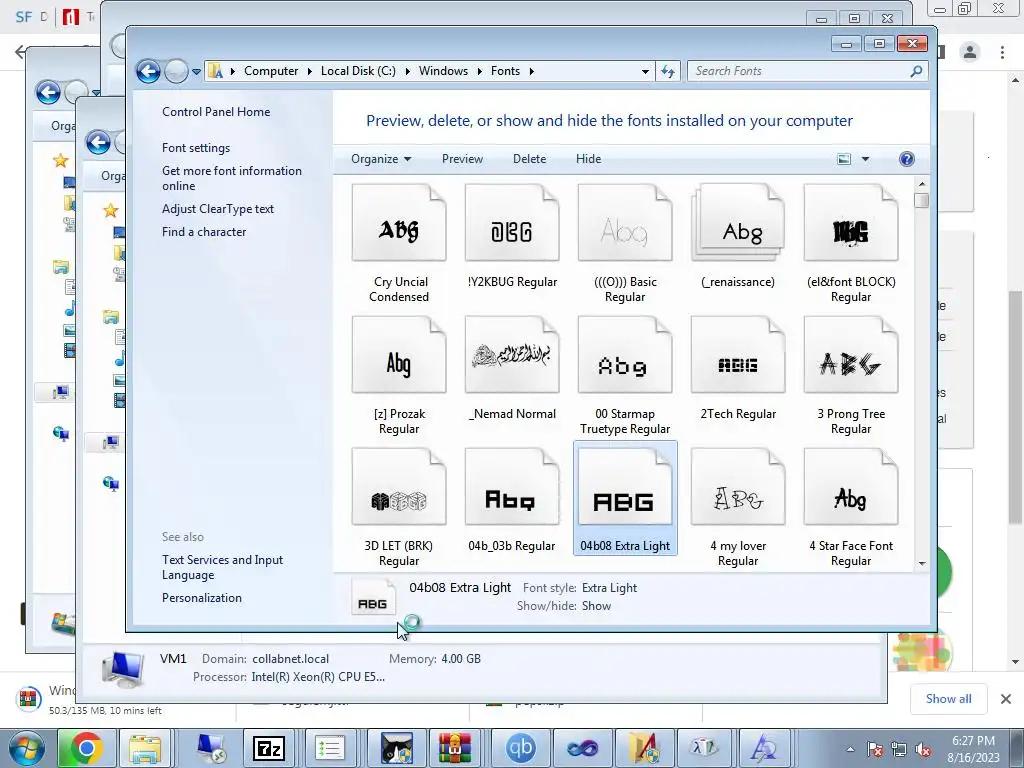Open the Help question mark icon
Screen dimensions: 1024x768
[x=906, y=159]
